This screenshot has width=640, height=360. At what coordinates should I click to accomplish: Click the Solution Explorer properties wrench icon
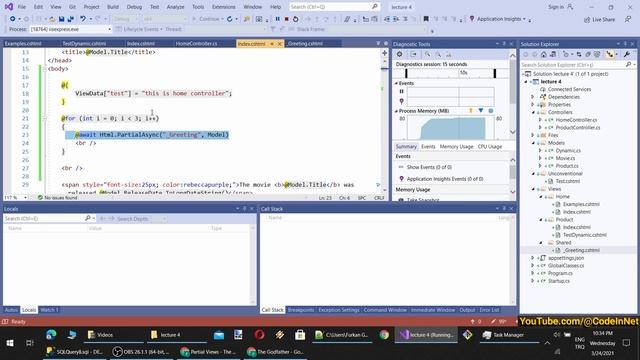coord(627,54)
